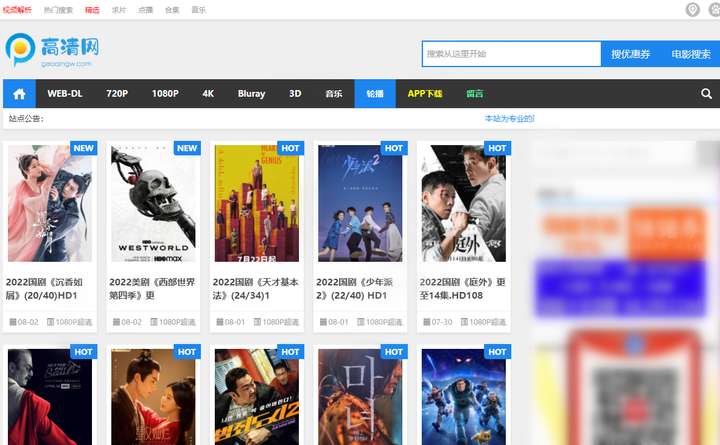
Task: Click quality icon on 庭外 card
Action: [x=464, y=322]
